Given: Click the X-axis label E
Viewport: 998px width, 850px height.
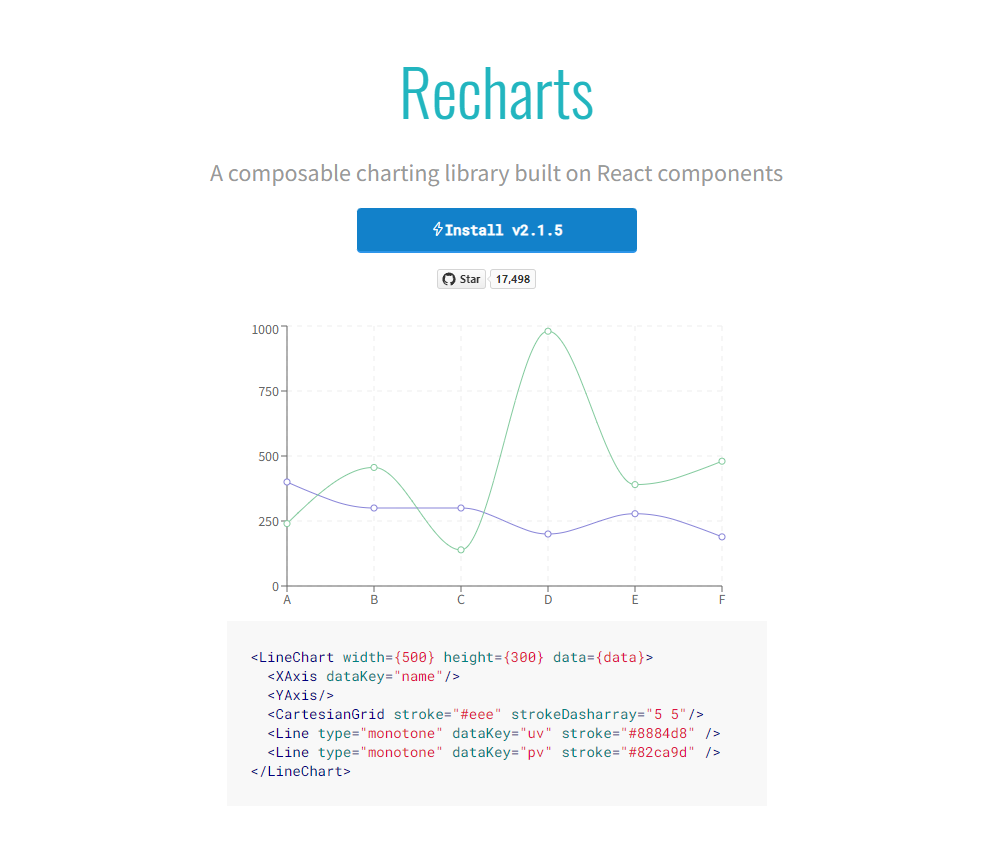Looking at the screenshot, I should 635,600.
